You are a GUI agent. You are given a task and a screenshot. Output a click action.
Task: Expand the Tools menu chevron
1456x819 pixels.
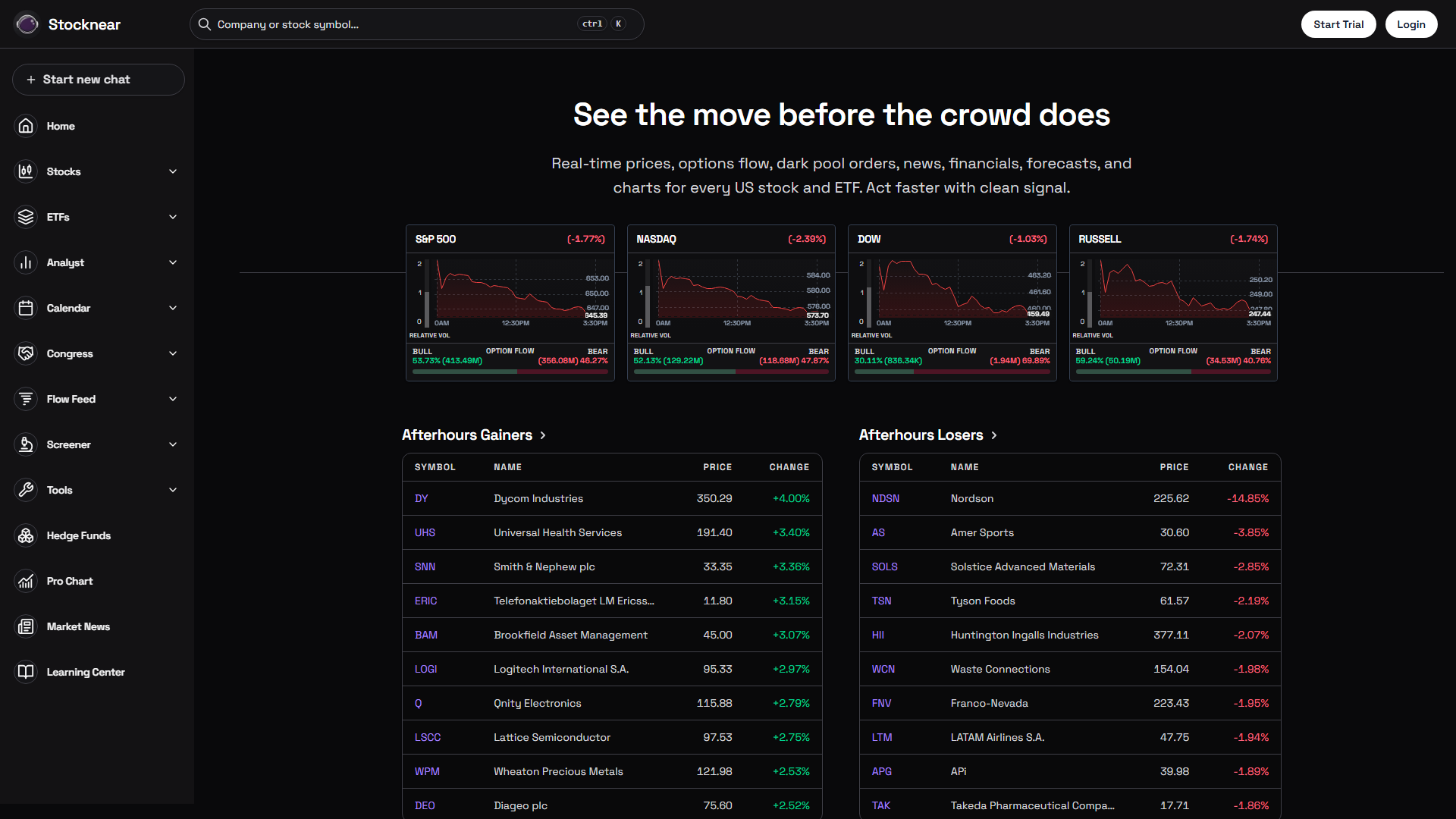click(173, 490)
